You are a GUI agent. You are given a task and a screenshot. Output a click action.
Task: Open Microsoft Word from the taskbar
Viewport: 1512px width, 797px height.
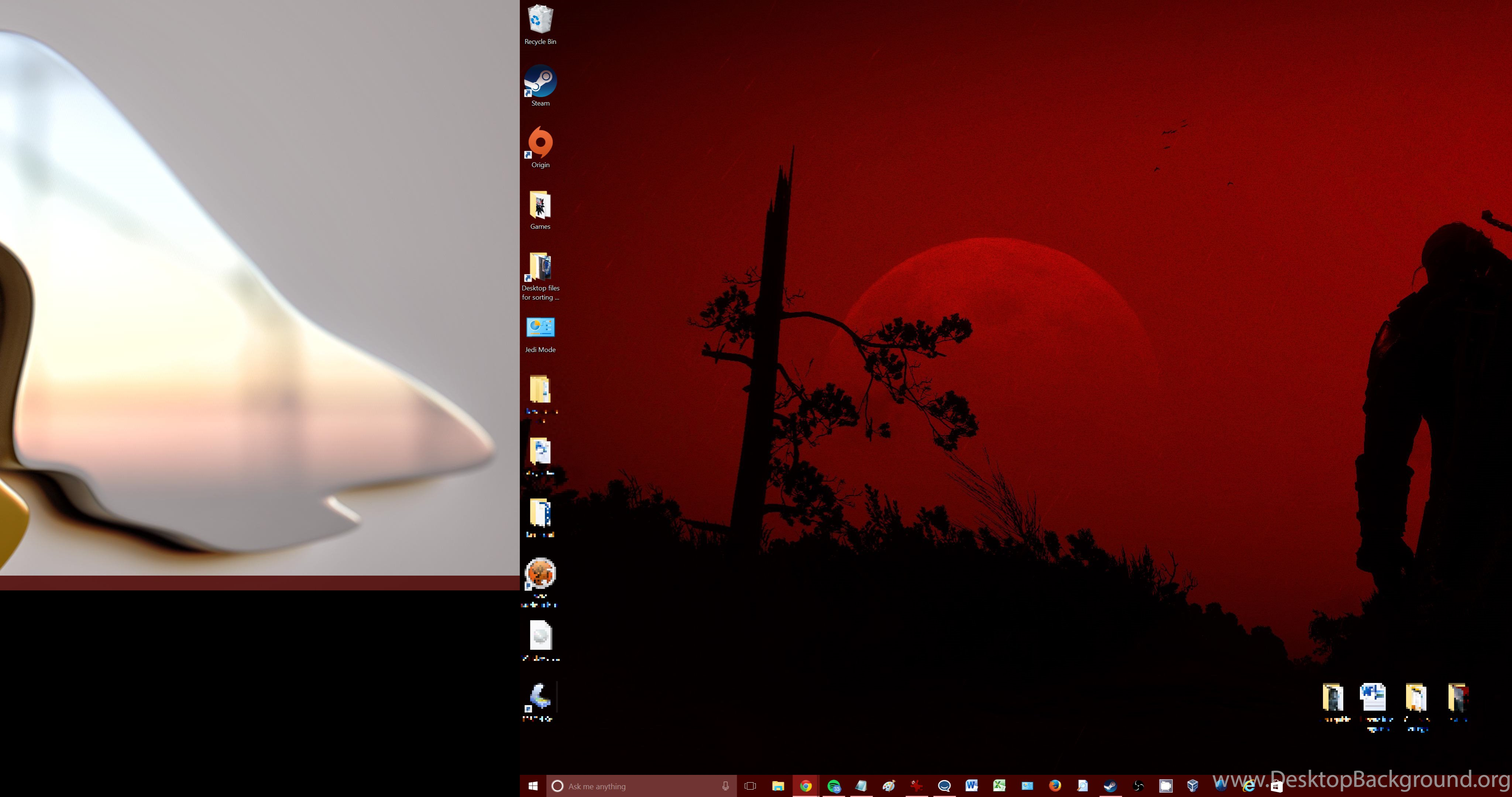(972, 786)
